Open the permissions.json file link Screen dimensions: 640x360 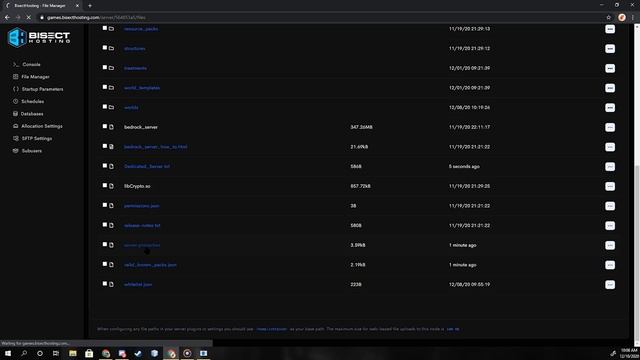tap(142, 206)
